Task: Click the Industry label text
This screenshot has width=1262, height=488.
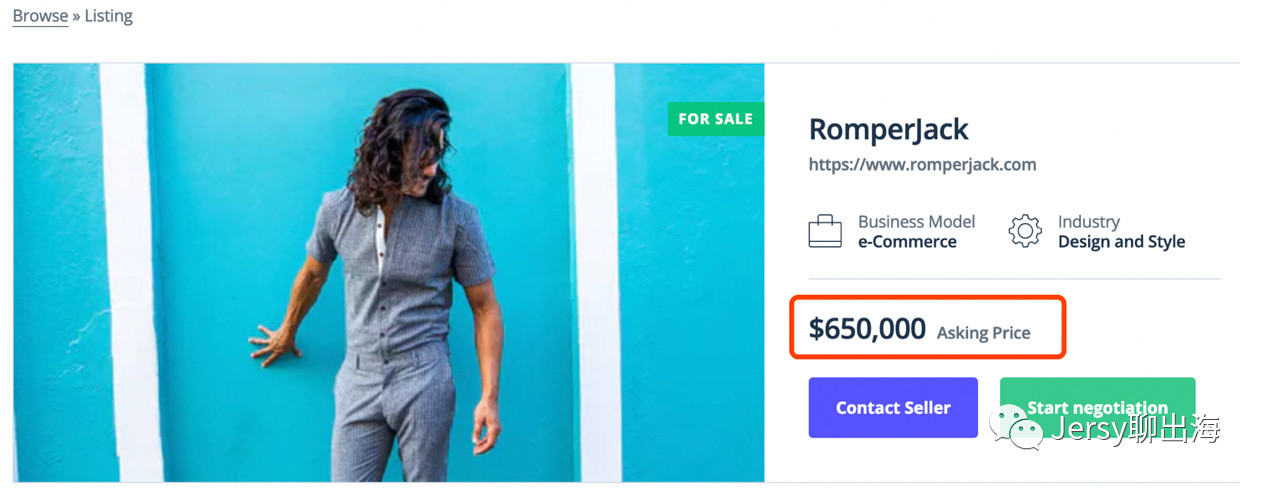Action: [1088, 222]
